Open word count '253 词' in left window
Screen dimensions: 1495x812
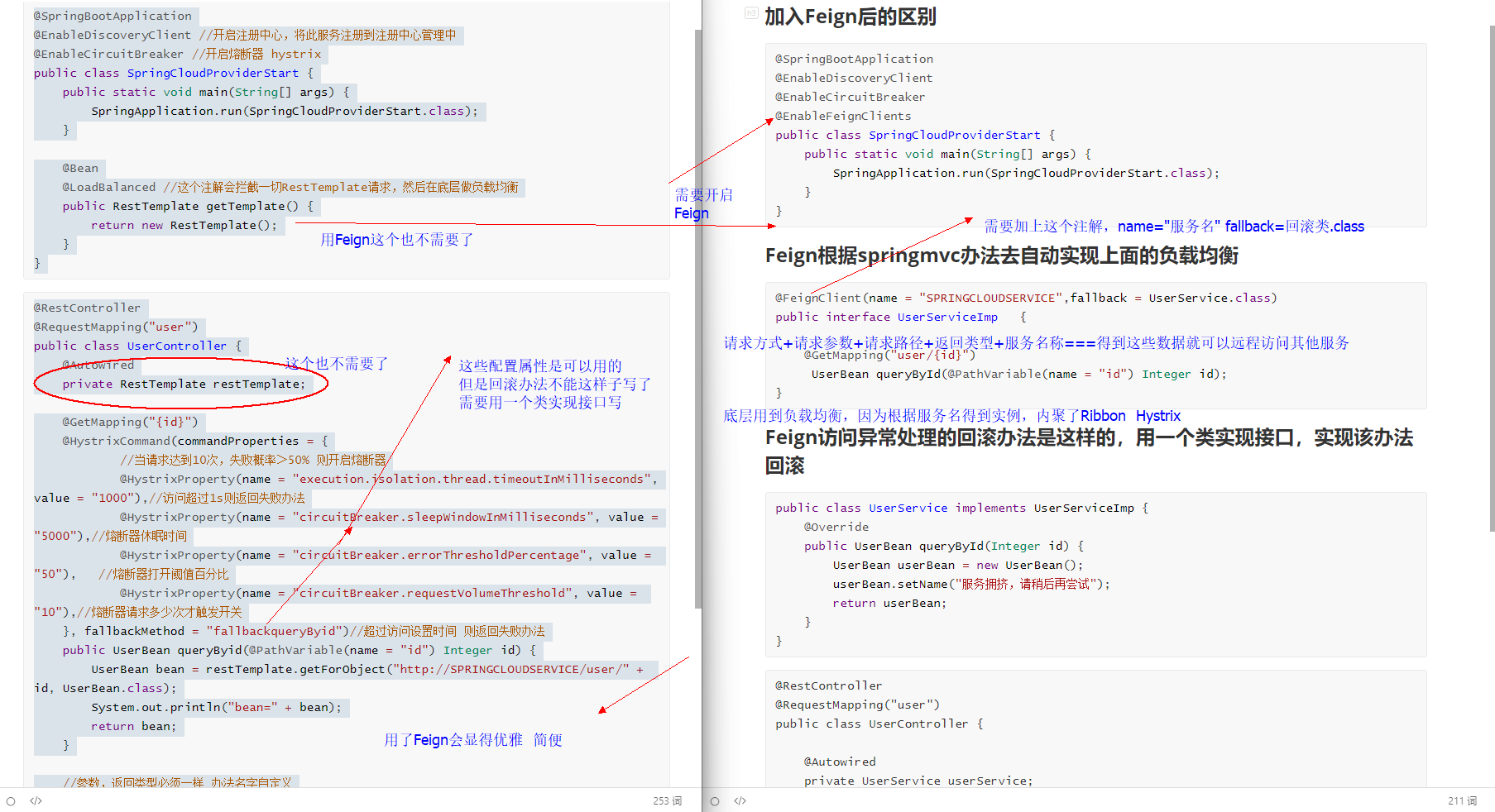(667, 800)
